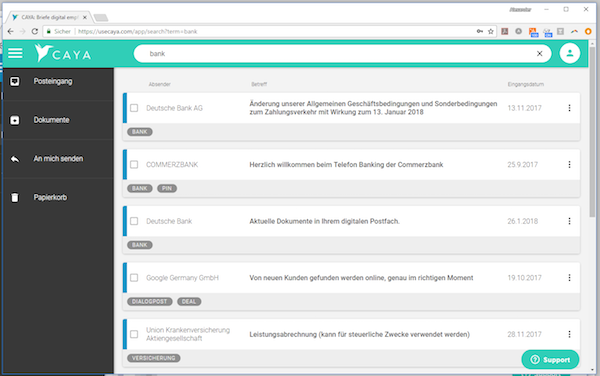
Task: Click the green Sicher padlock icon
Action: coord(49,31)
